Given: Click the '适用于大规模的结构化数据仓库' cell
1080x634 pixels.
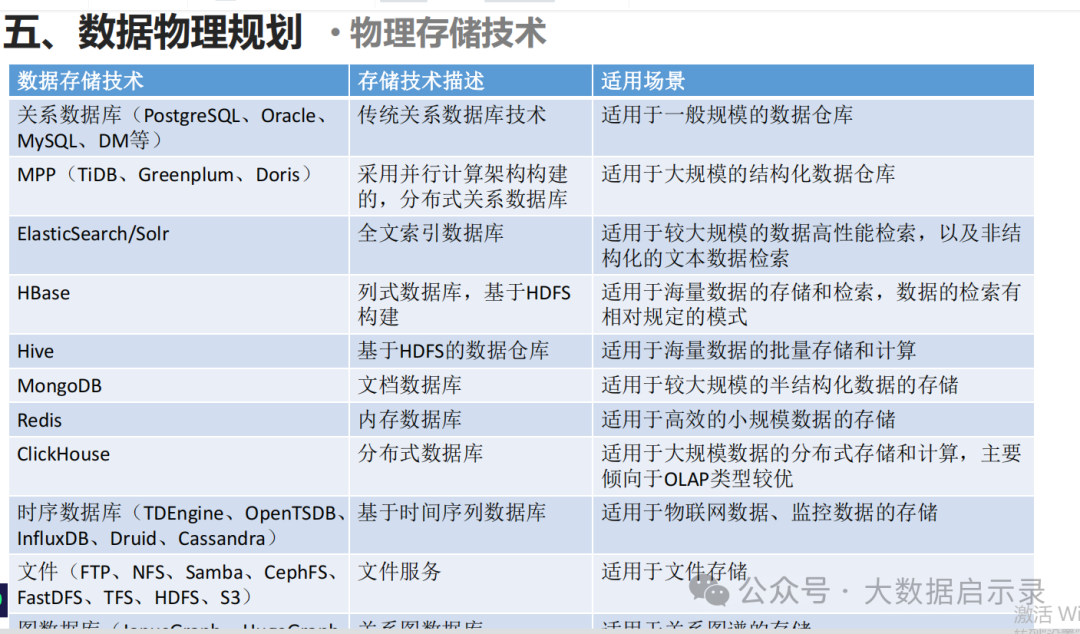Looking at the screenshot, I should tap(813, 186).
